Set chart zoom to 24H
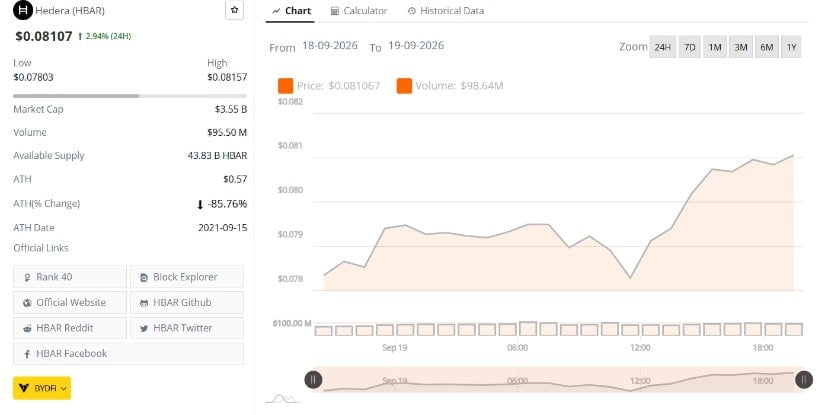 tap(662, 47)
